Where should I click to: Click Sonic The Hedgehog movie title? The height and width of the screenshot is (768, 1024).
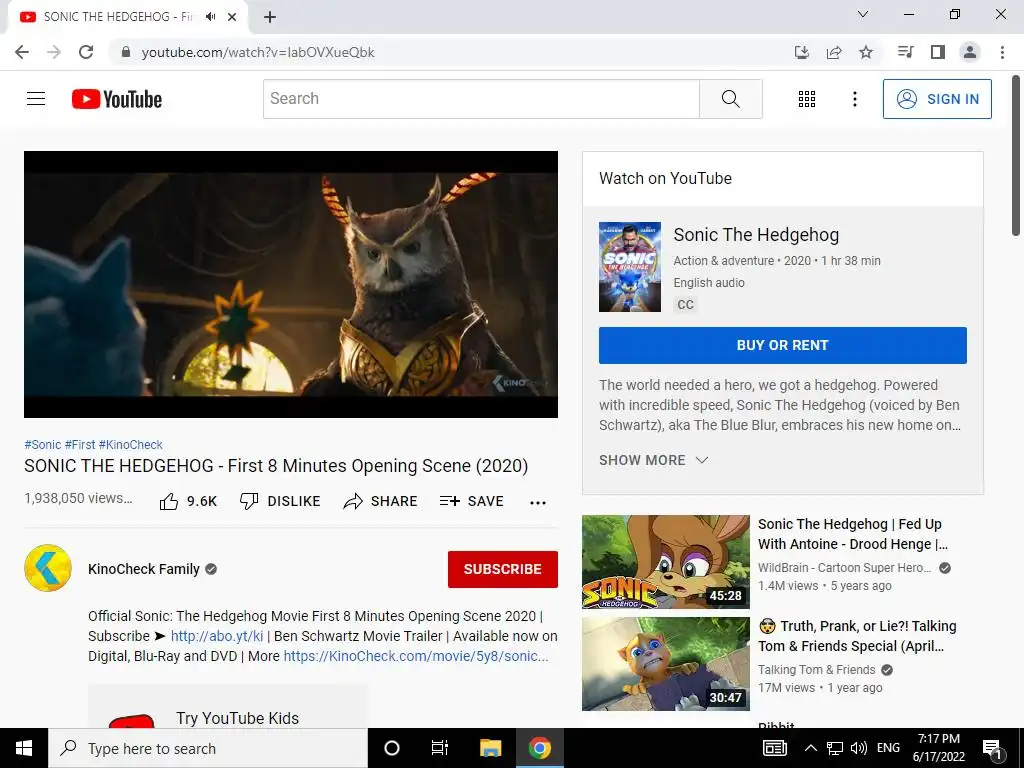click(756, 234)
